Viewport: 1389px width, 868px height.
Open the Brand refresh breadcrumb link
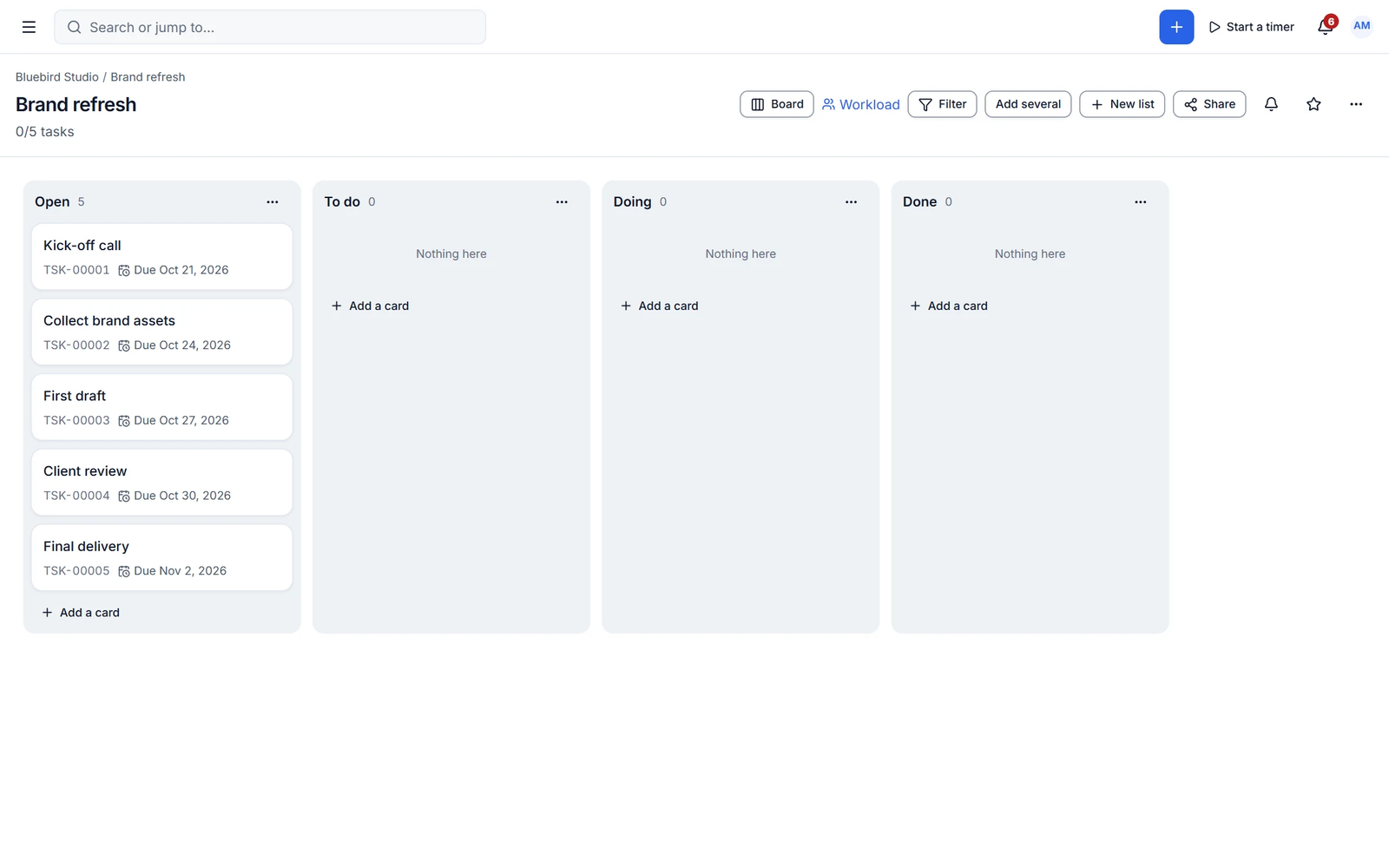(x=148, y=77)
